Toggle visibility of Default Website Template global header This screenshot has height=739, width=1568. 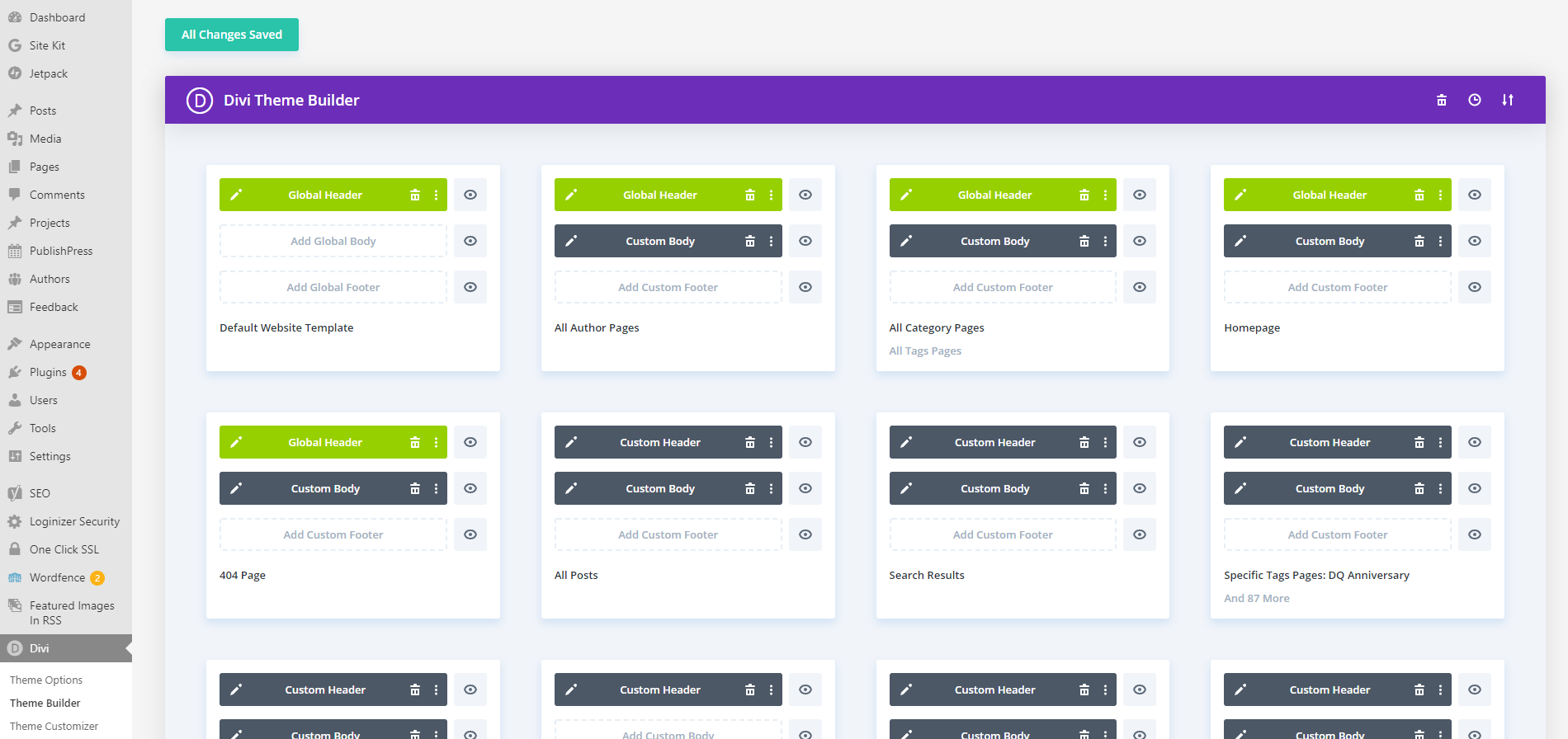[470, 195]
